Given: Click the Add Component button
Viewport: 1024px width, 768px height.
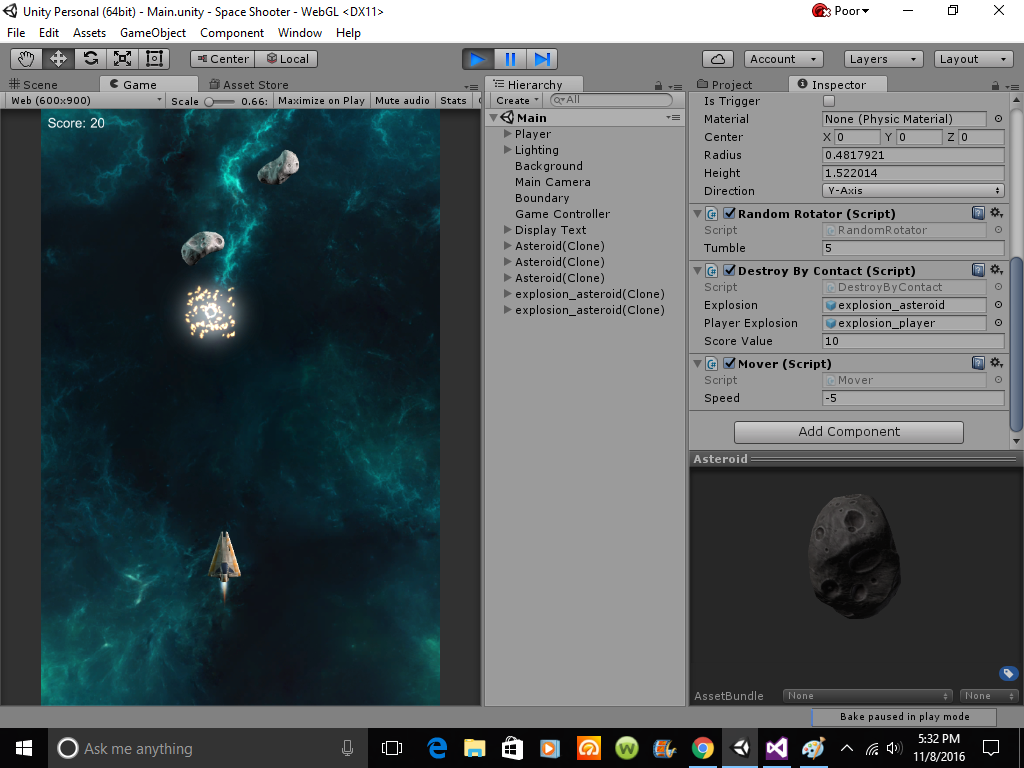Looking at the screenshot, I should (x=848, y=432).
